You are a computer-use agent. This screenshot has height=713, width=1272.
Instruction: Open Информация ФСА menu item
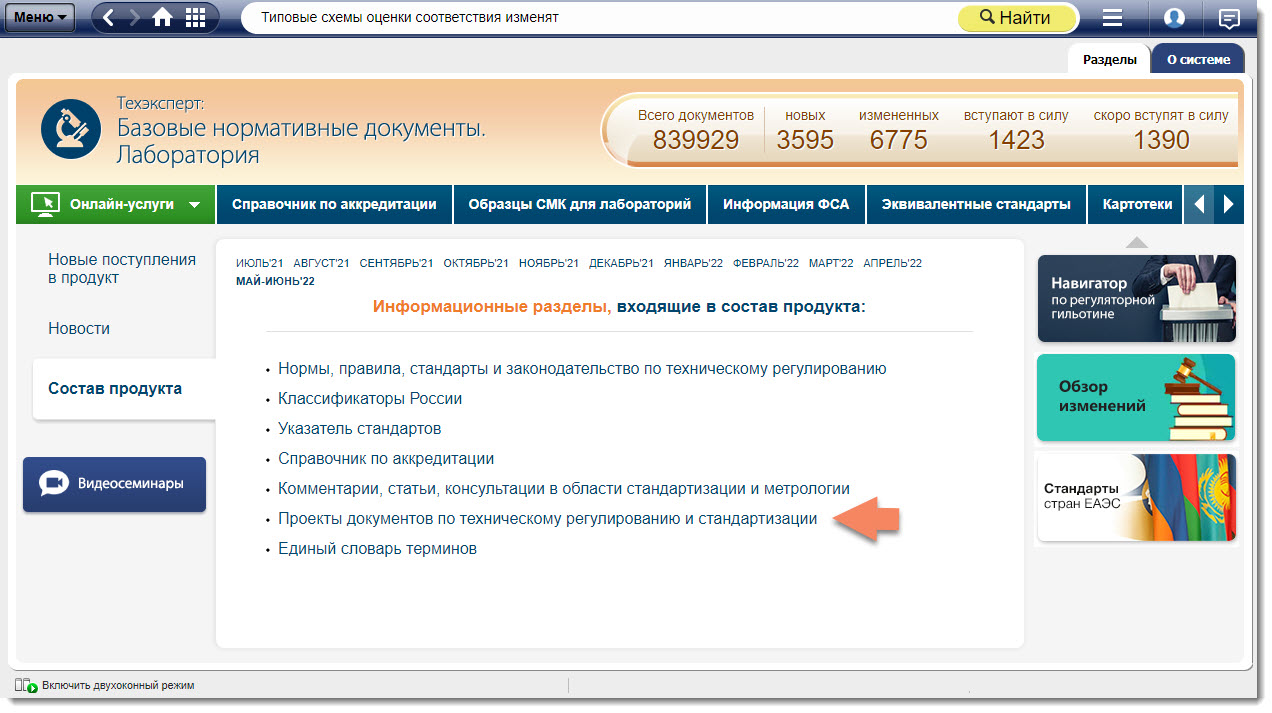coord(786,204)
